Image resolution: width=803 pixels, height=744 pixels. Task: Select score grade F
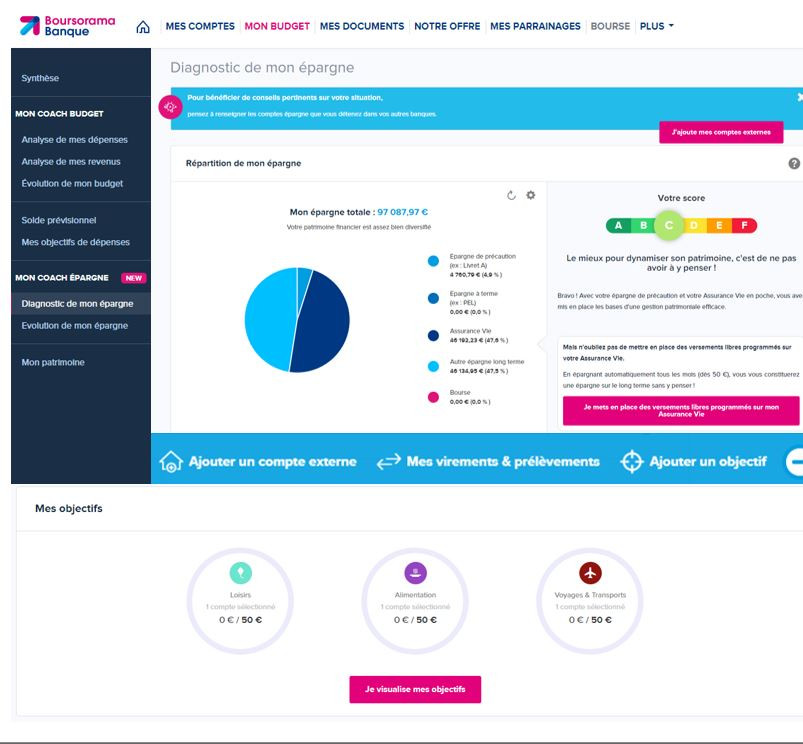[744, 225]
